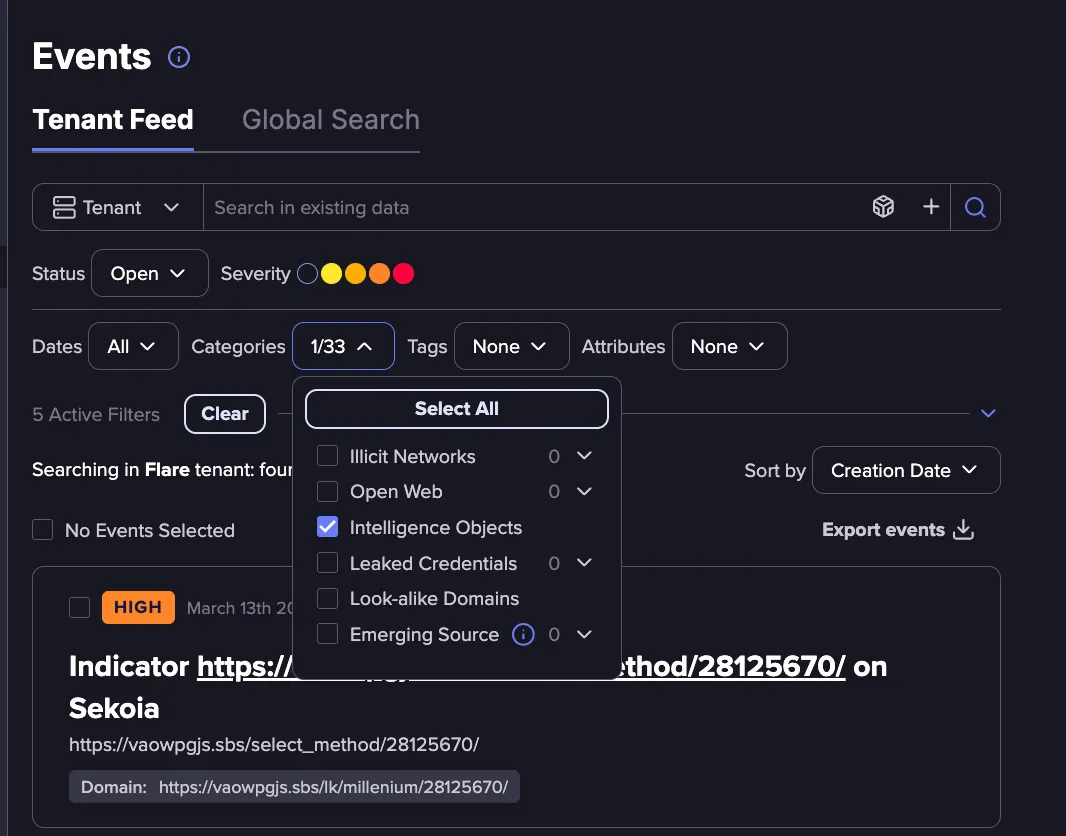Switch to the Global Search tab
This screenshot has height=836, width=1066.
[x=331, y=120]
